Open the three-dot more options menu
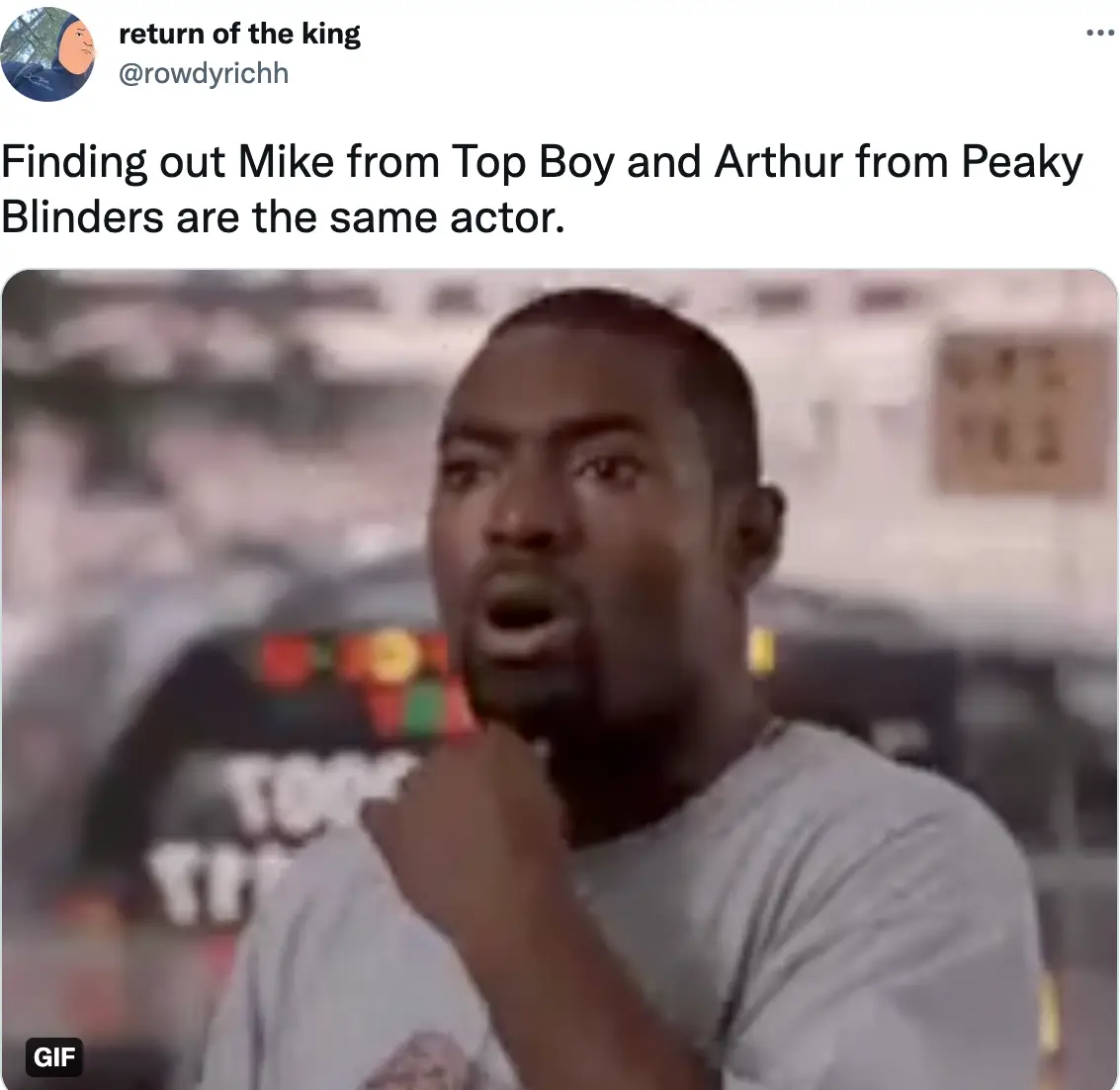The height and width of the screenshot is (1090, 1120). [1100, 33]
